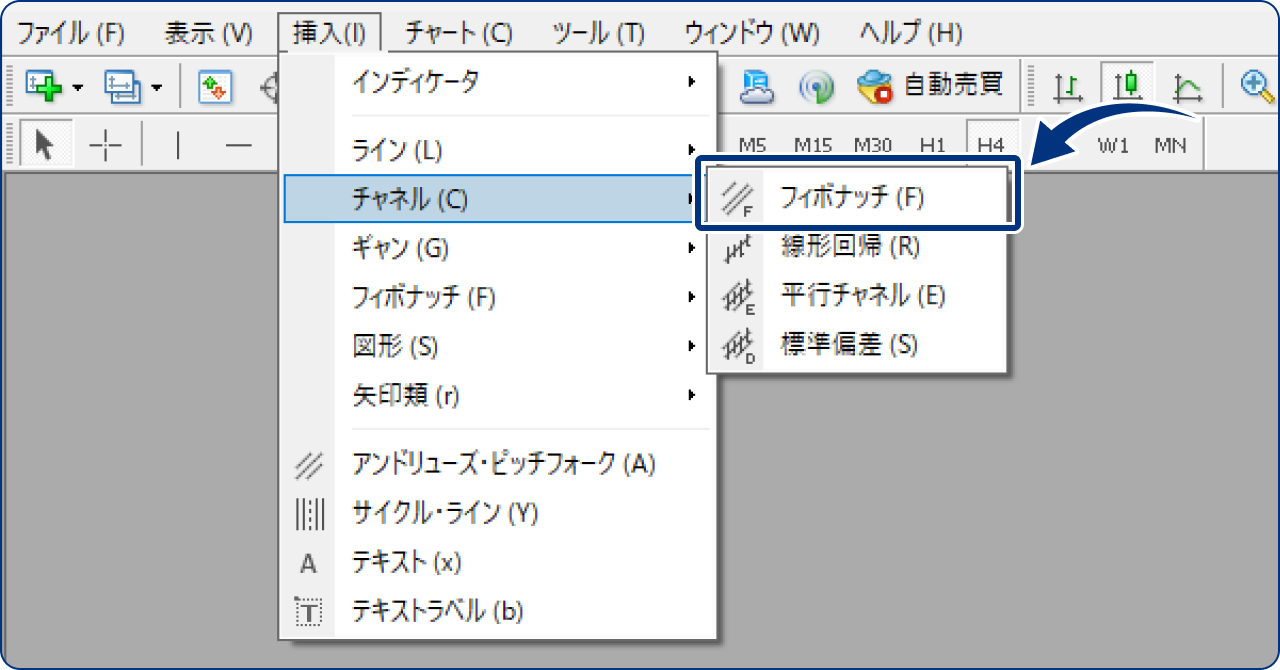This screenshot has width=1280, height=670.
Task: Click the Cycle Lines icon in the Insert menu
Action: [309, 513]
